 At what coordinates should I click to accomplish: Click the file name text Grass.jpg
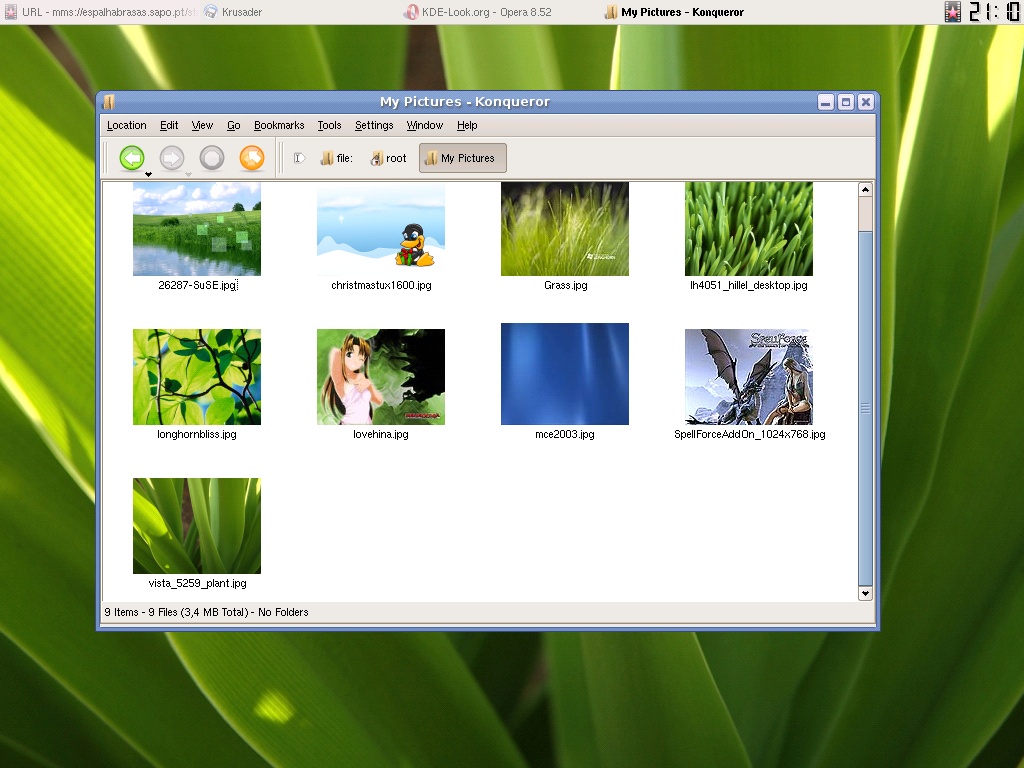pos(566,285)
